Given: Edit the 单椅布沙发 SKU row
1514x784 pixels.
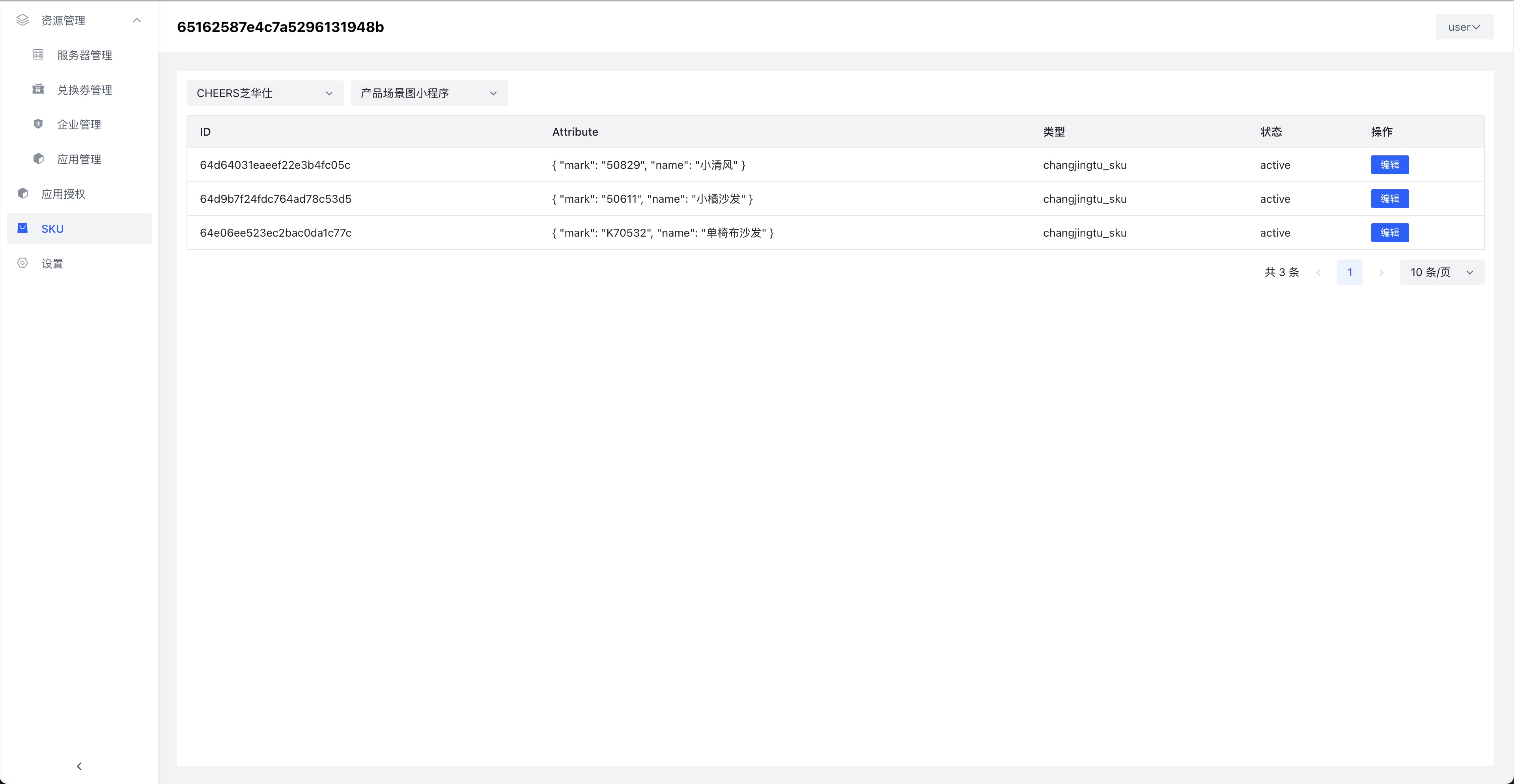Looking at the screenshot, I should (1389, 233).
